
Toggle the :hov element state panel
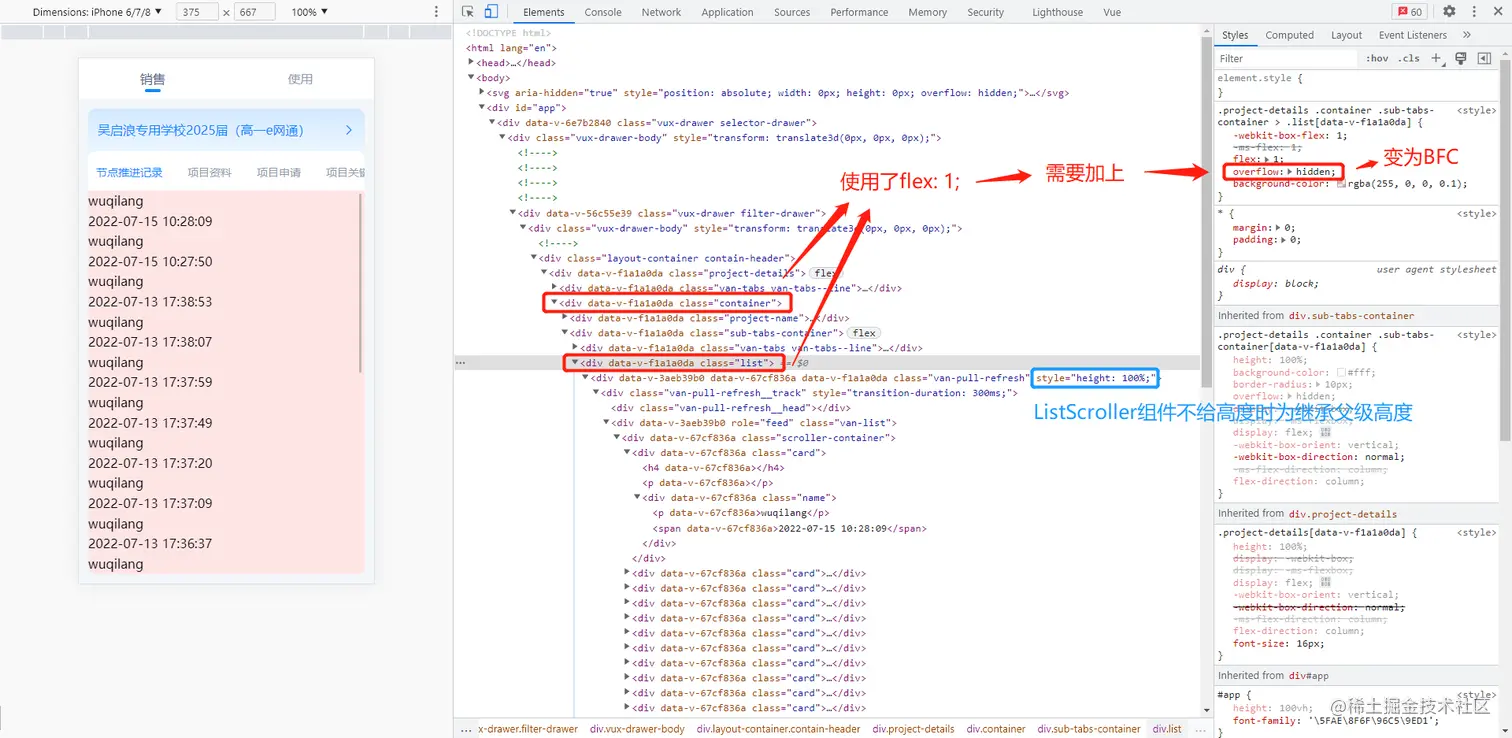(x=1378, y=58)
